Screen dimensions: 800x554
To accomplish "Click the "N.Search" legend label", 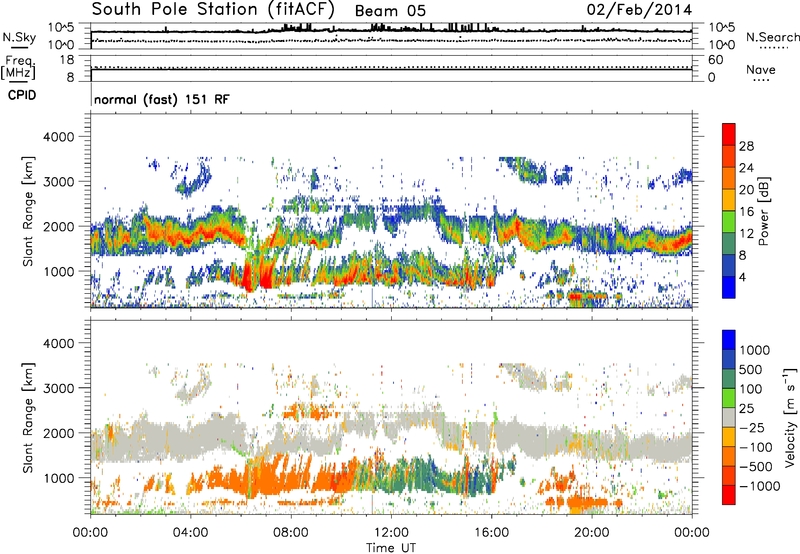I will 772,37.
